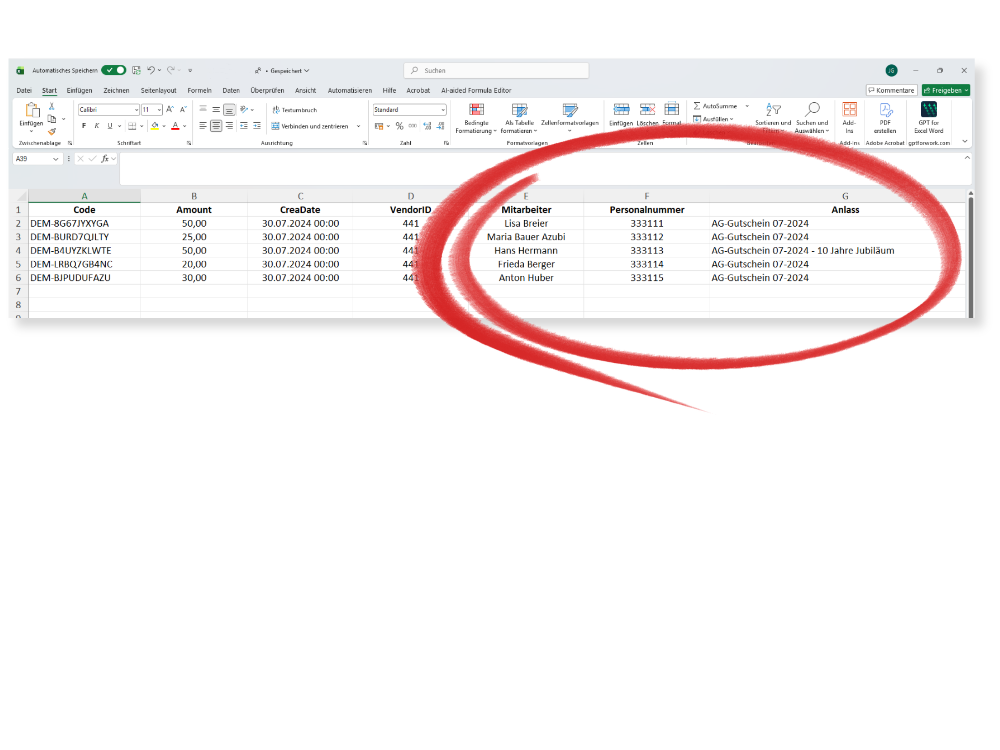Open the name box dropdown showing A39
The image size is (1000, 750).
pos(55,159)
